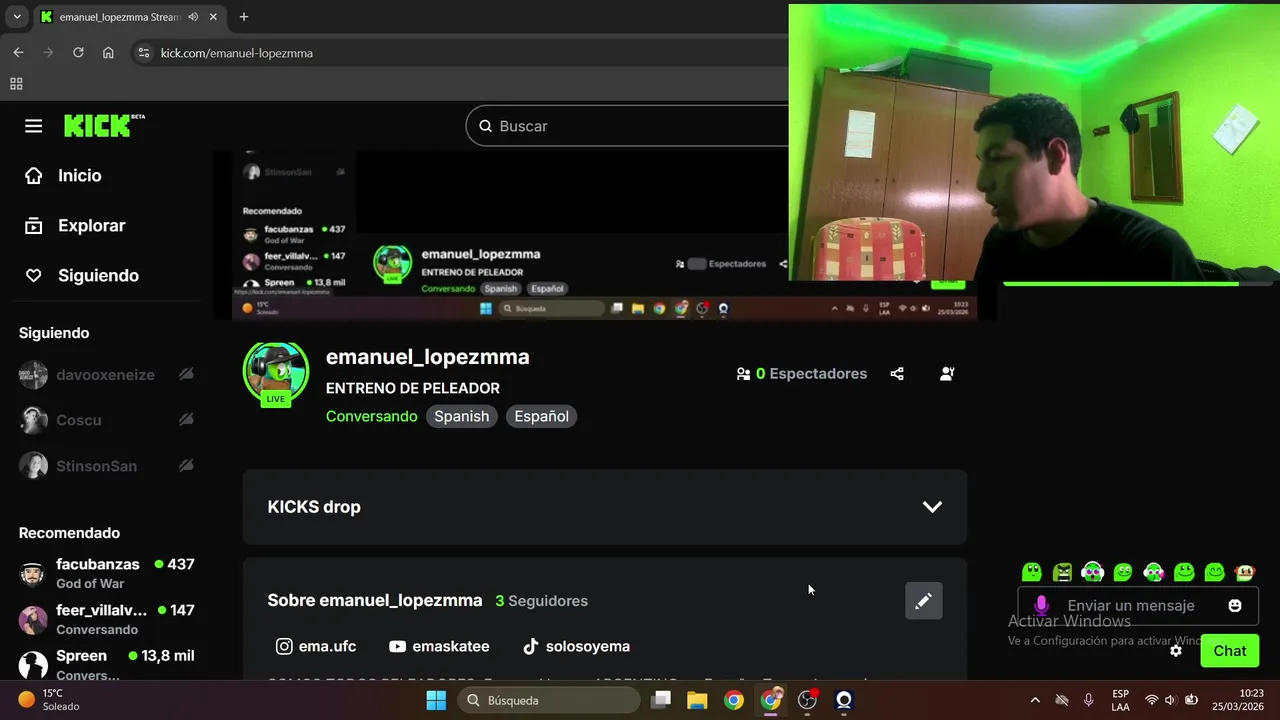
Task: Open facubanzas recommended channel
Action: (107, 573)
